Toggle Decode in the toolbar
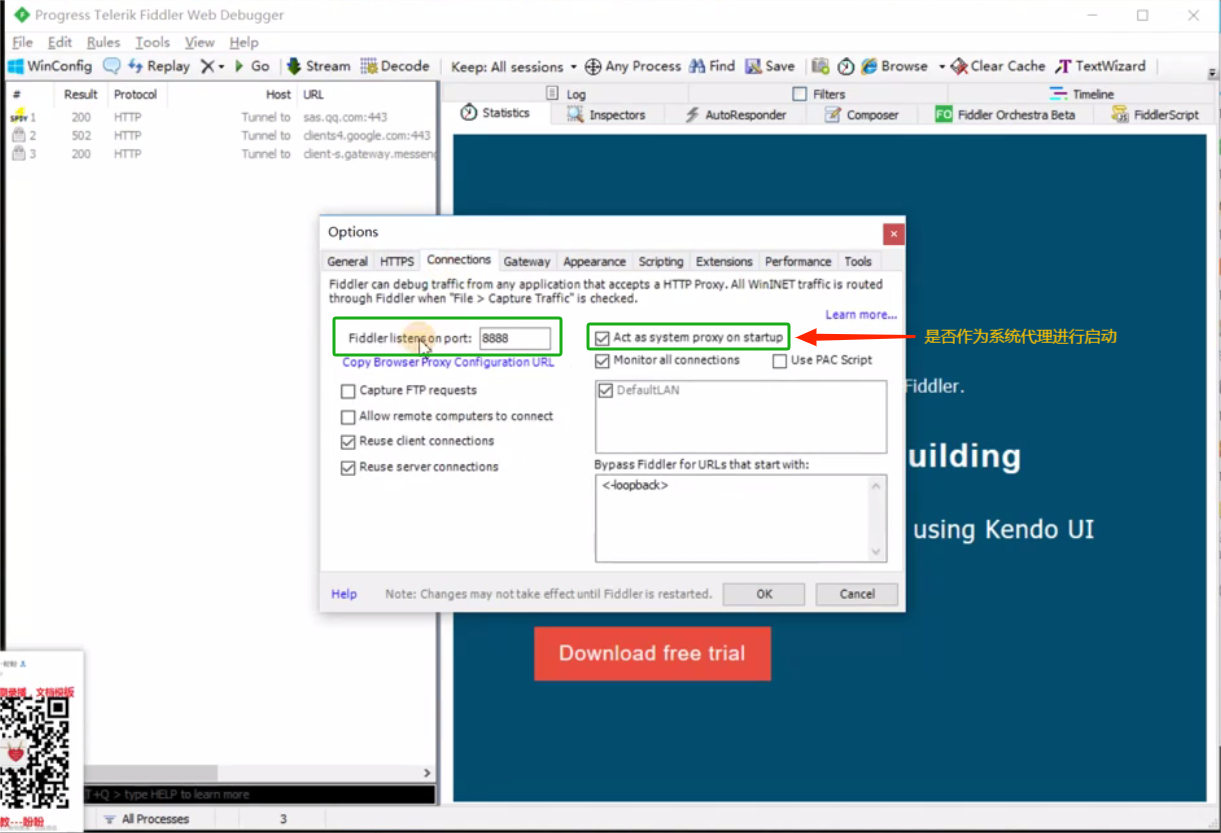Viewport: 1221px width, 833px height. (x=395, y=66)
